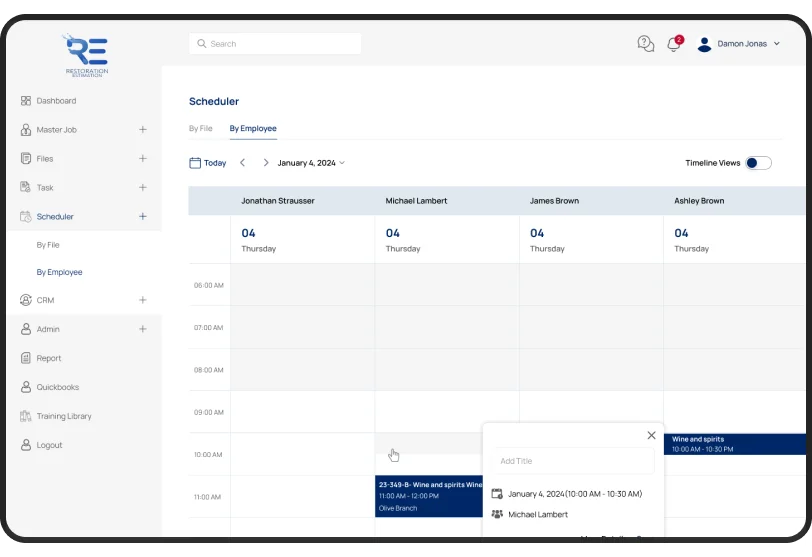Expand Master Job with plus

point(143,129)
